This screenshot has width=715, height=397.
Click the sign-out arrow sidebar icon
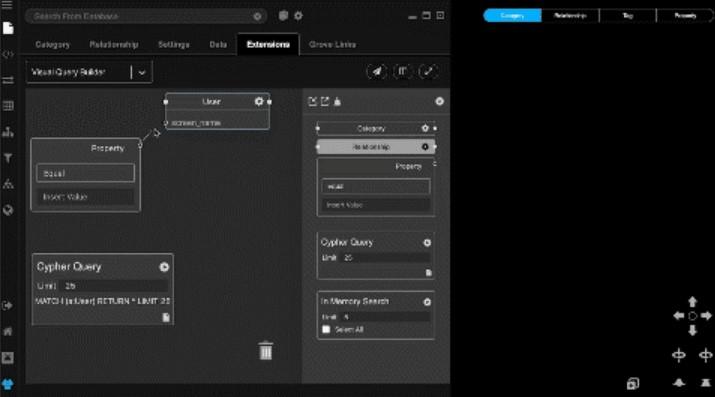point(8,305)
